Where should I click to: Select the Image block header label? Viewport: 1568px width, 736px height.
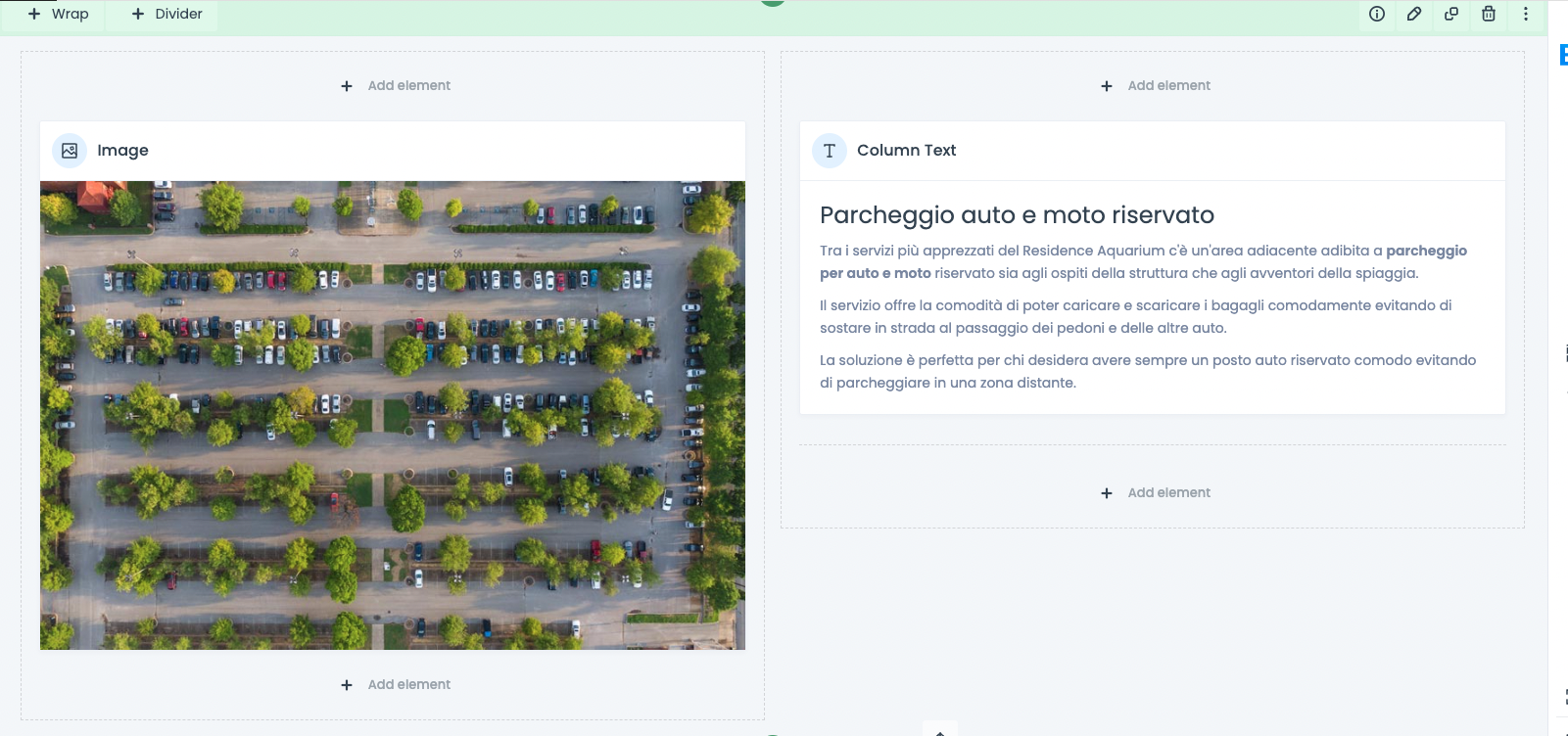tap(122, 151)
